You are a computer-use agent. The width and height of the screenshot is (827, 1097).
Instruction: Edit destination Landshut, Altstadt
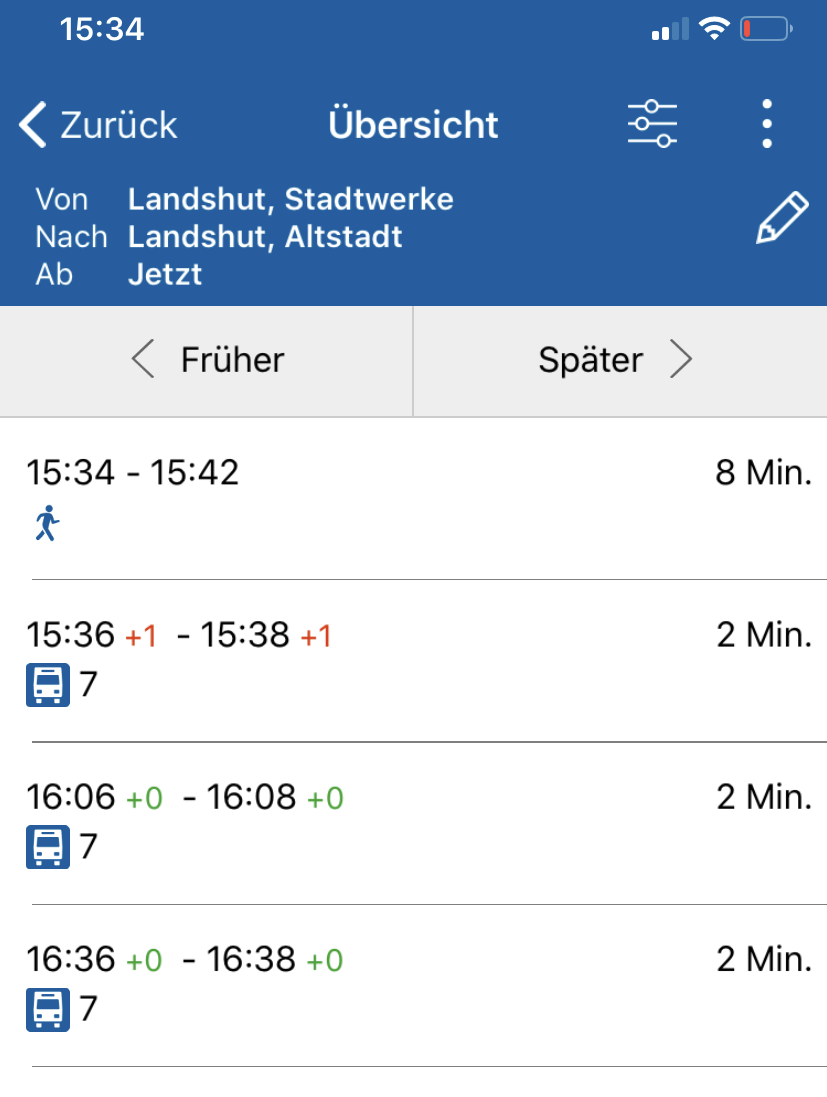[265, 237]
